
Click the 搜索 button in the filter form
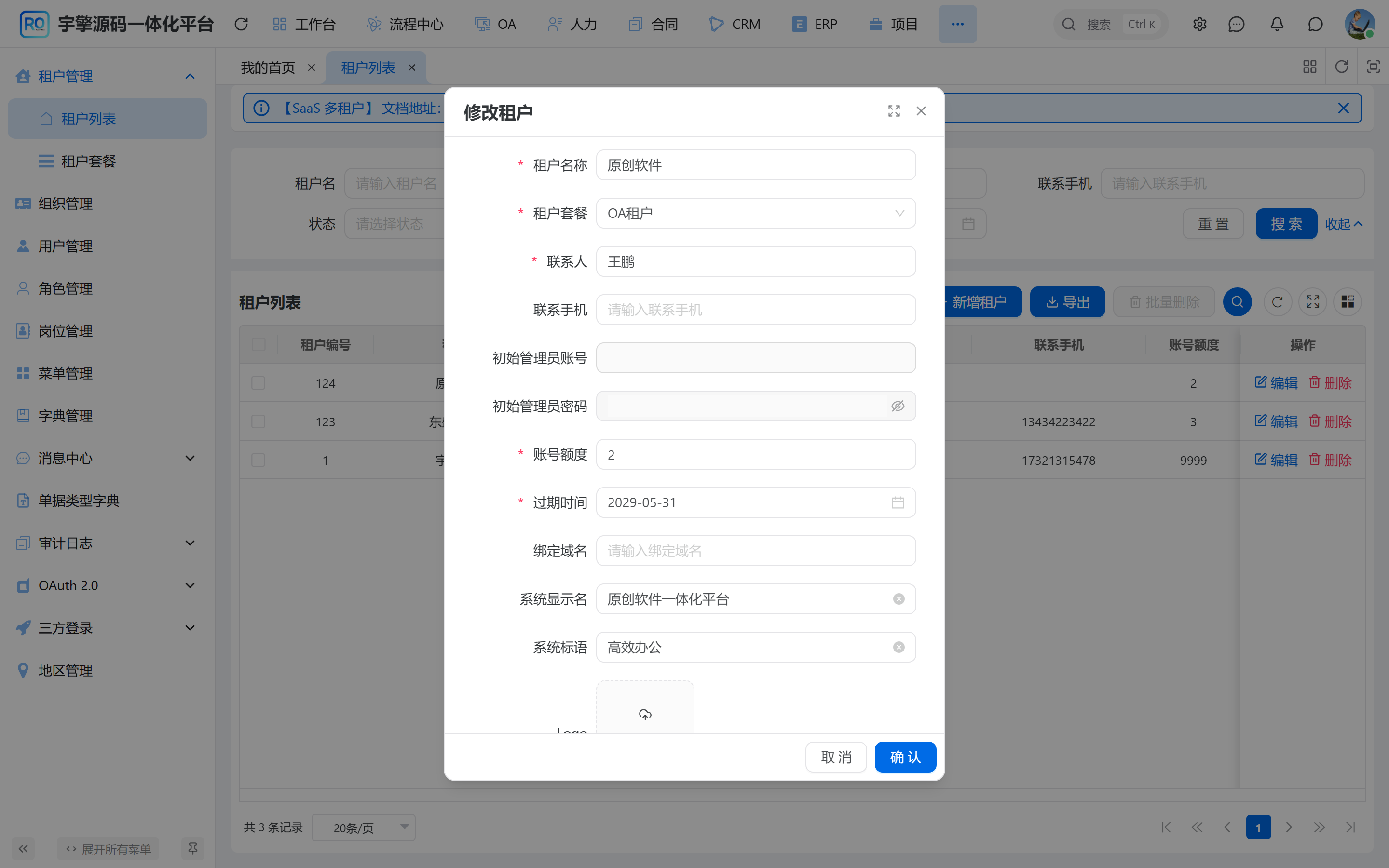point(1286,224)
